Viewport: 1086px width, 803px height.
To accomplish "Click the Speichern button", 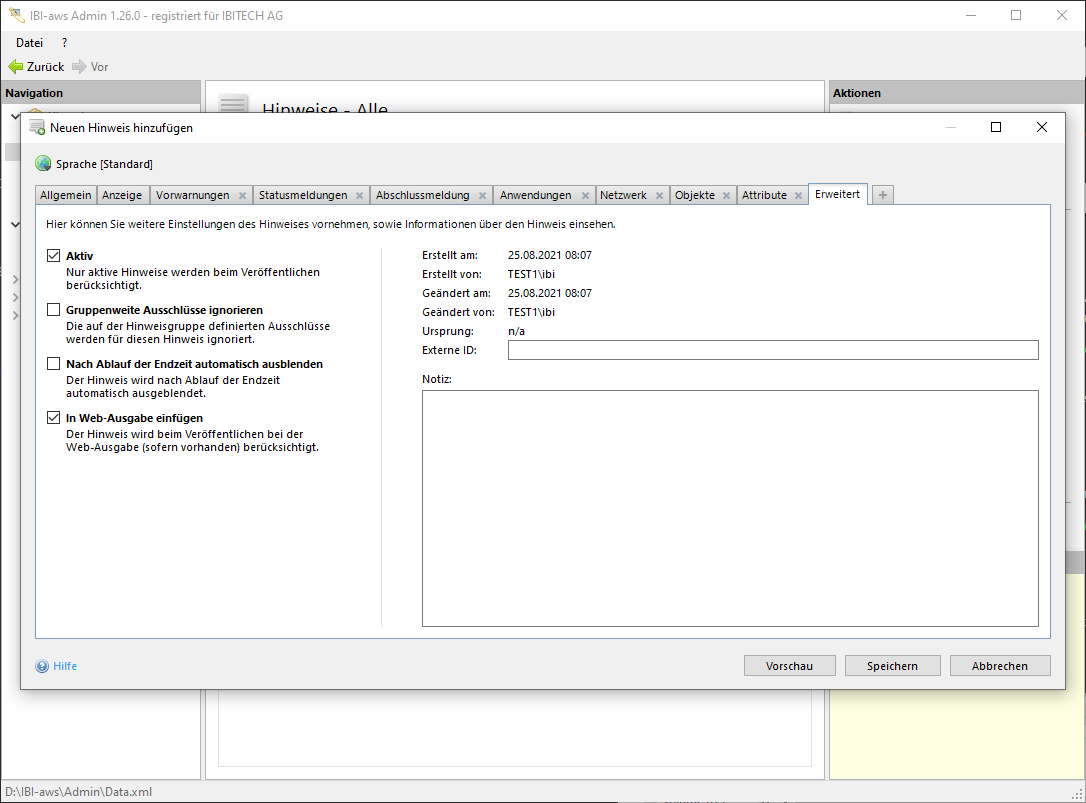I will point(892,666).
